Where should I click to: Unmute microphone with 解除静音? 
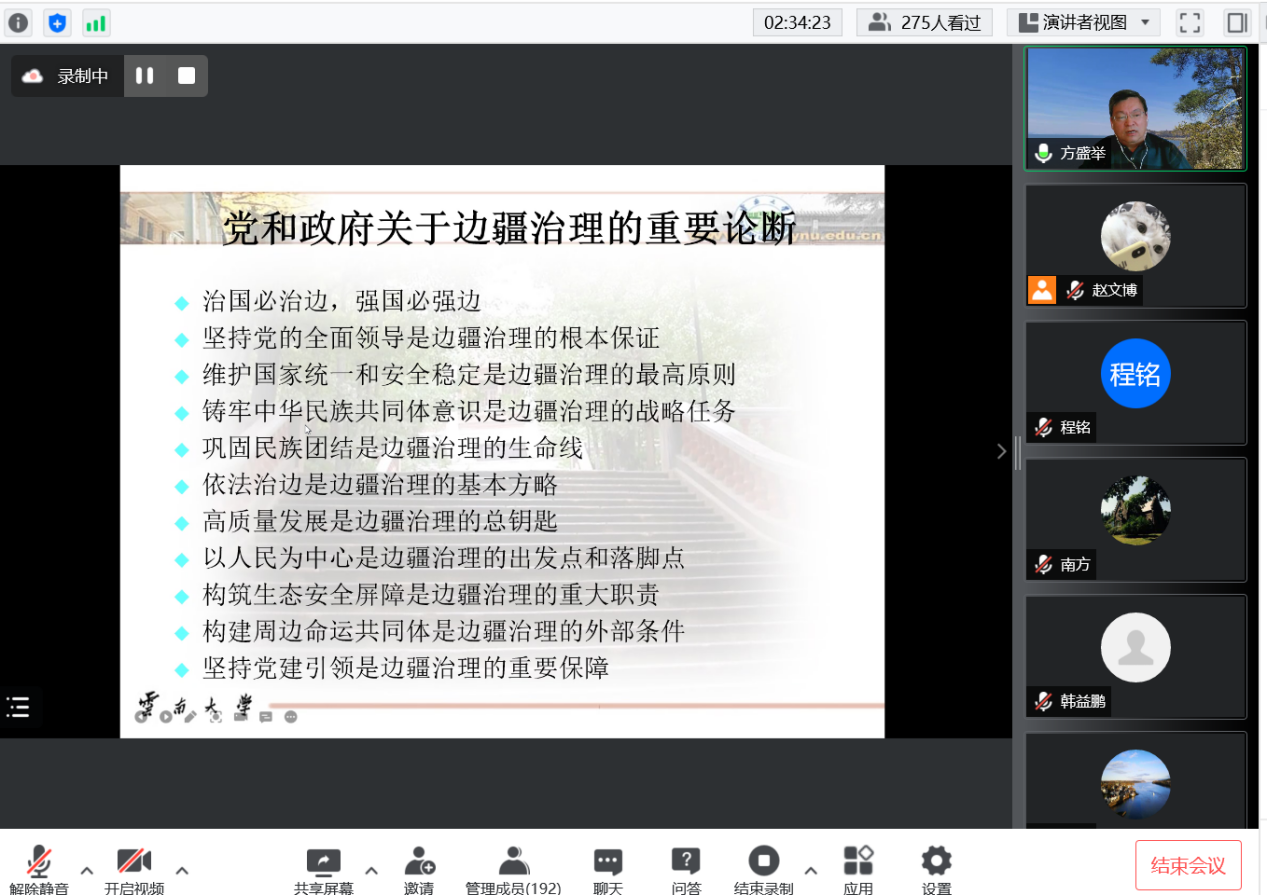coord(39,868)
